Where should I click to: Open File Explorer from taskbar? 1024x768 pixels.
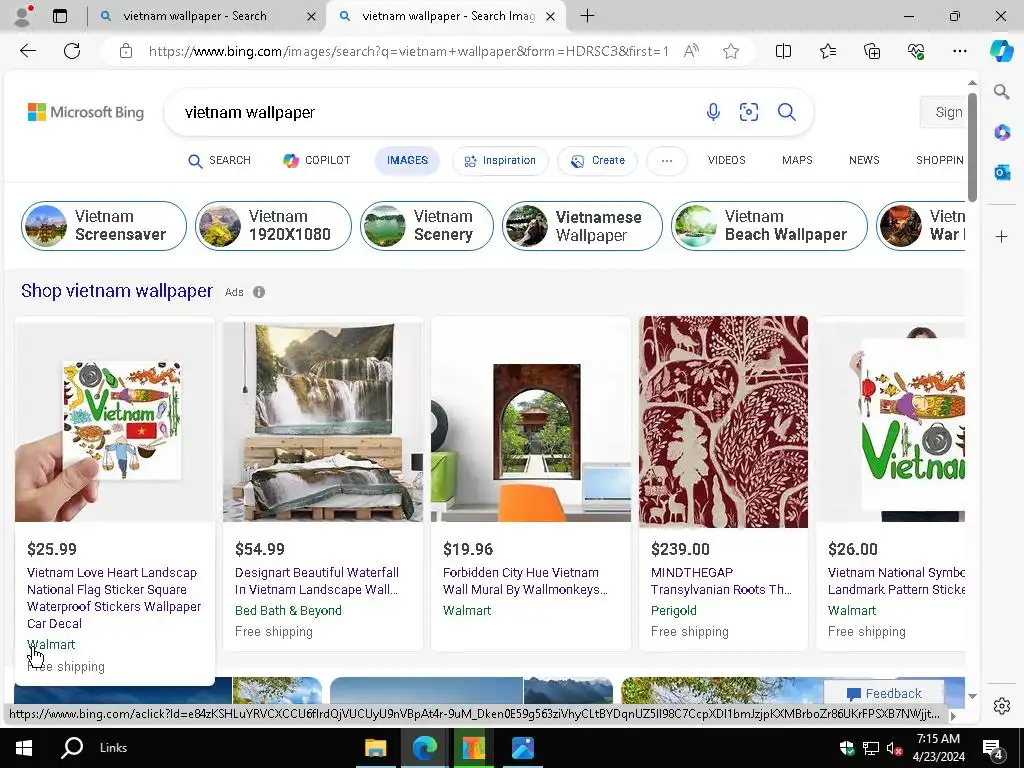[x=376, y=748]
